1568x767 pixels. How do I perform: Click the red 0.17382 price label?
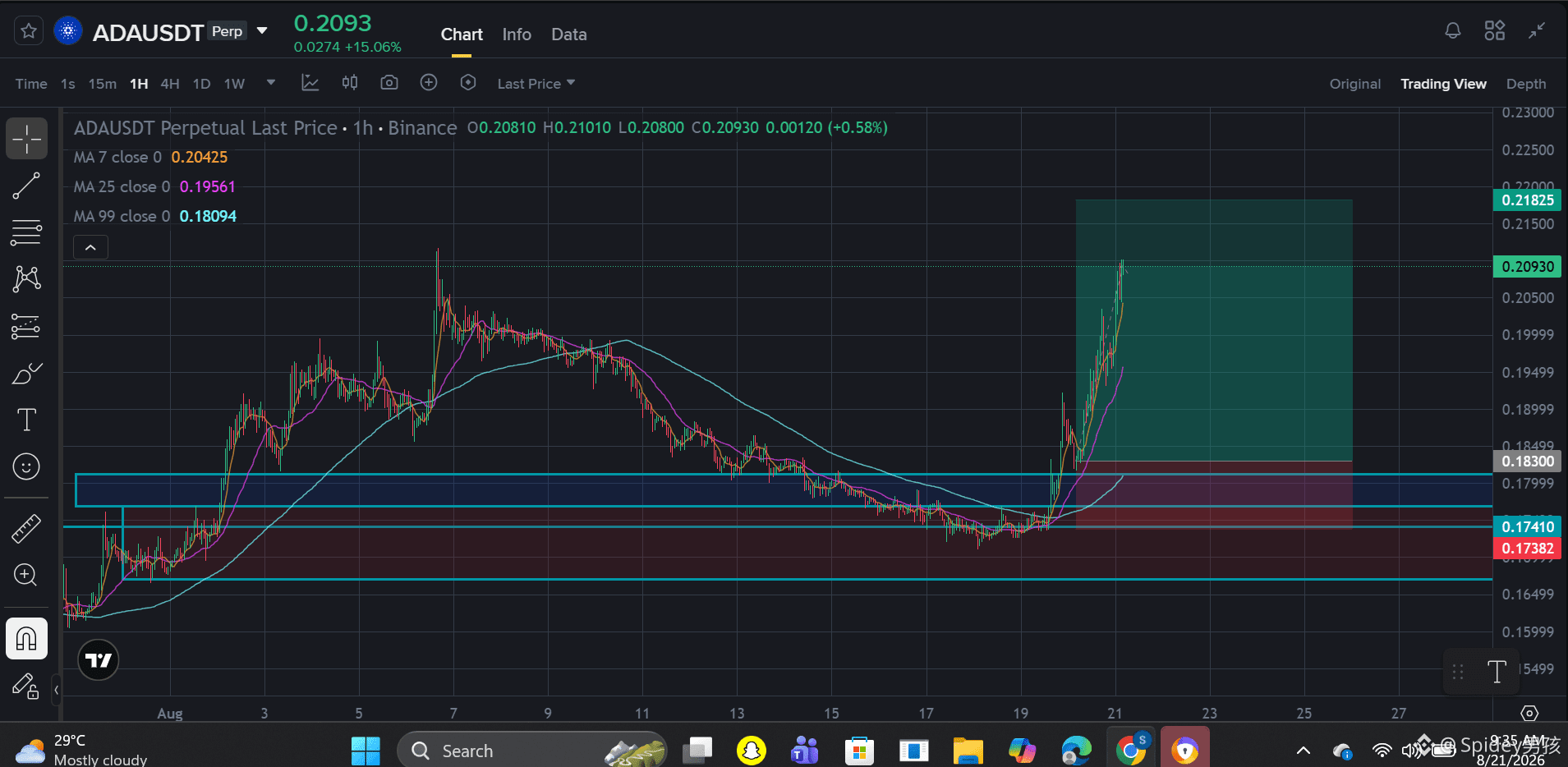pyautogui.click(x=1527, y=549)
